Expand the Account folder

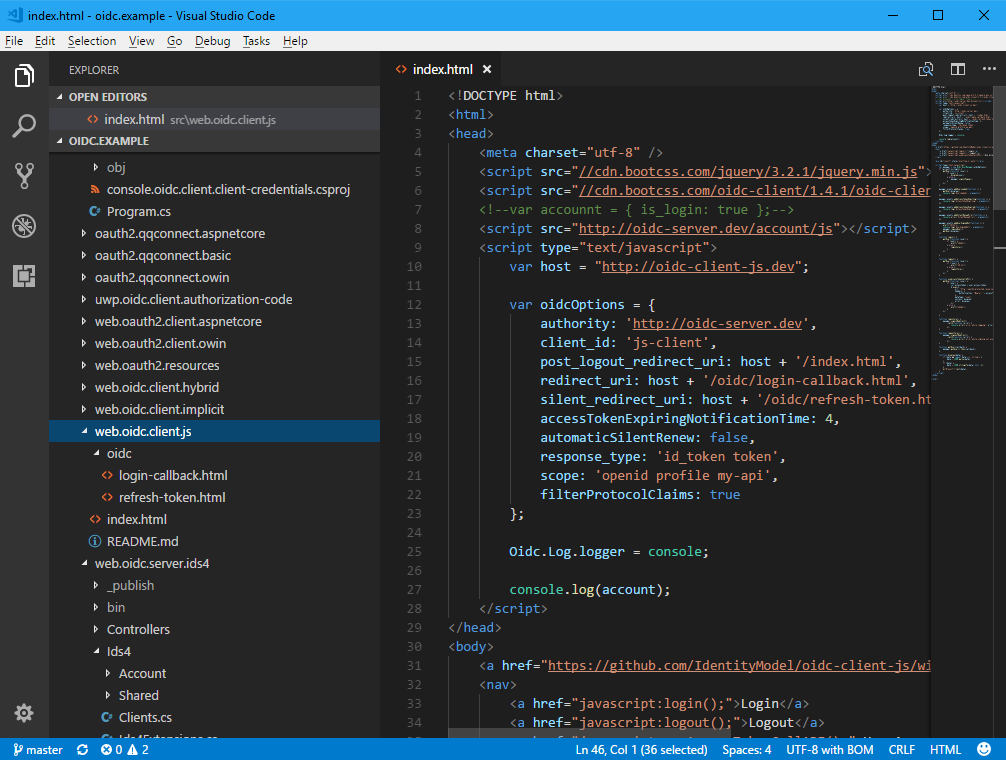pyautogui.click(x=108, y=673)
